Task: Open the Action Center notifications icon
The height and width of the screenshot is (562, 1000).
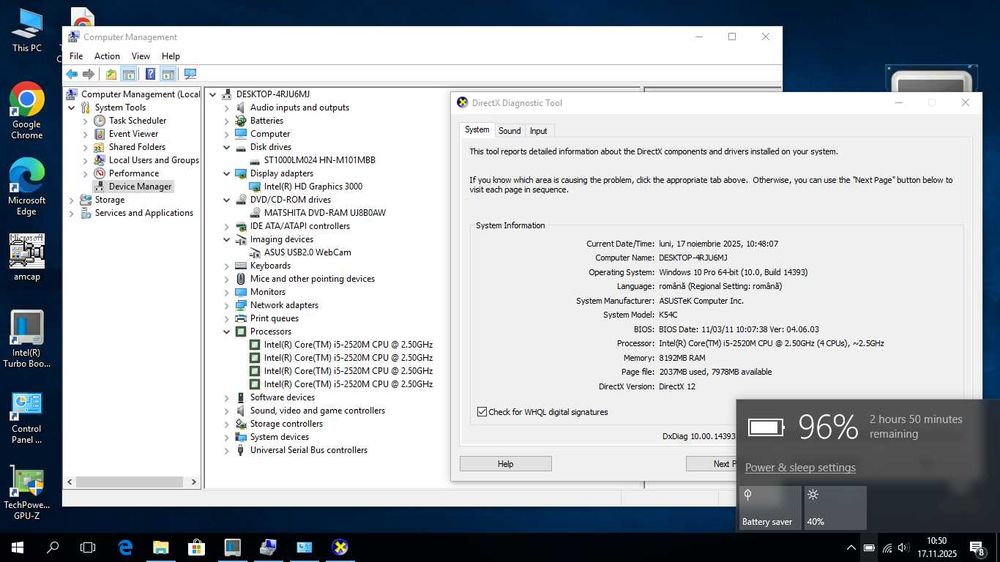Action: click(x=977, y=548)
